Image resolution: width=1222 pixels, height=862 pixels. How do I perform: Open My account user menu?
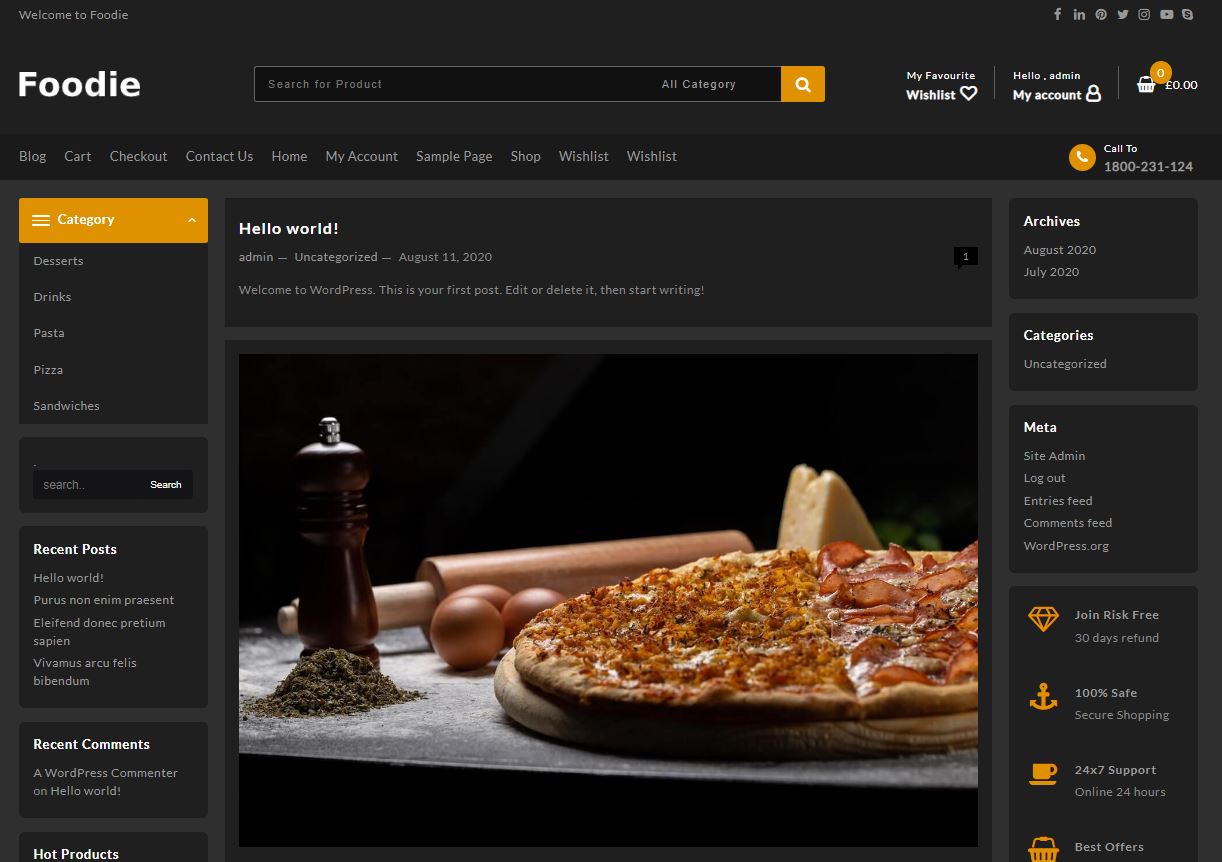click(x=1056, y=94)
